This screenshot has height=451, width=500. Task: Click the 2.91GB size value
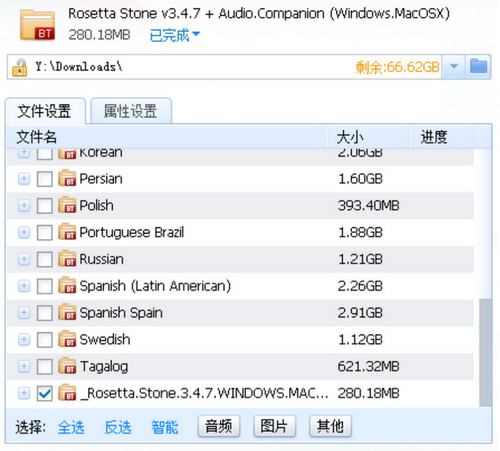[360, 313]
